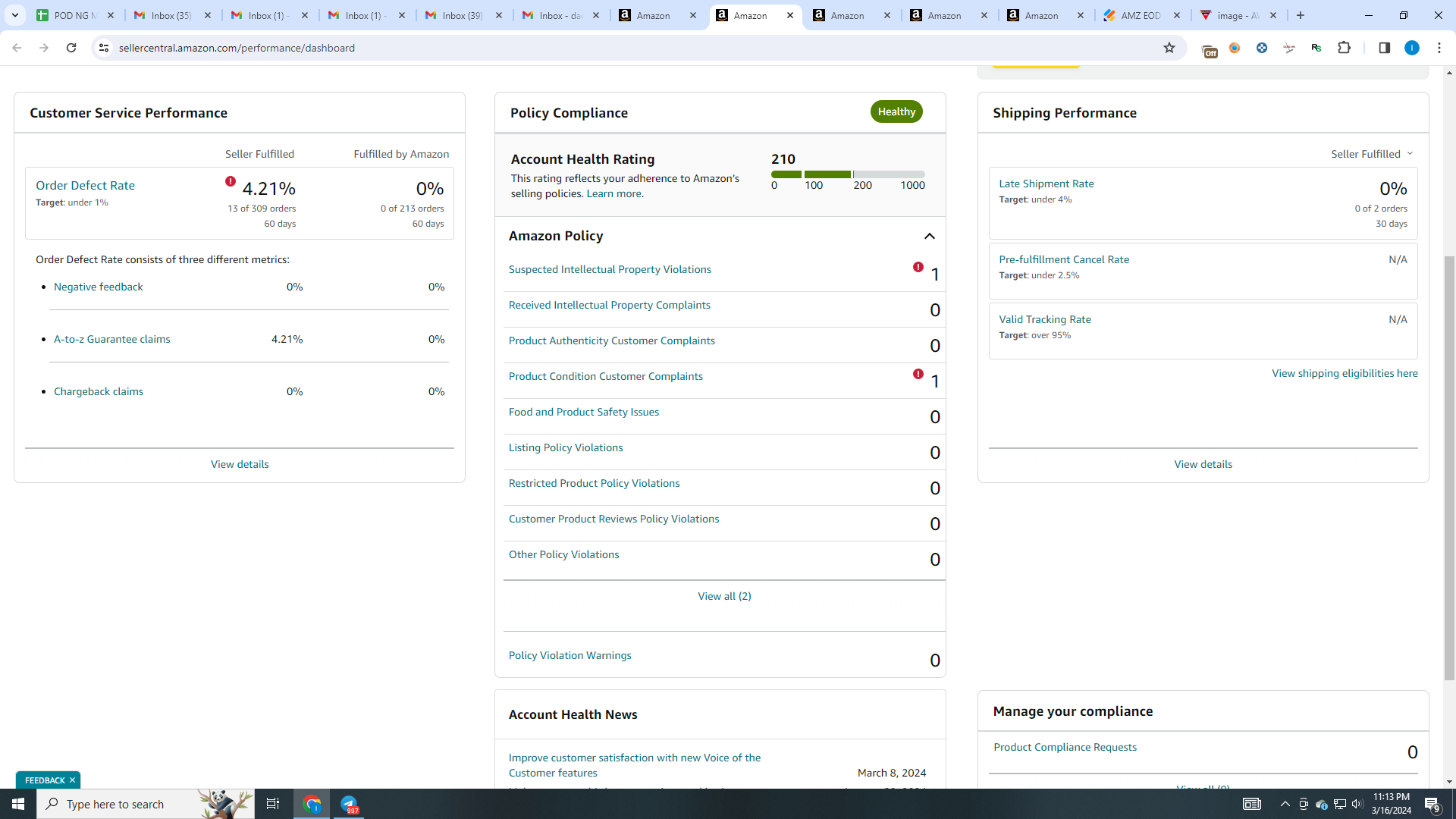Click View all (2) policy issues
Screen dimensions: 1456x819
click(724, 596)
